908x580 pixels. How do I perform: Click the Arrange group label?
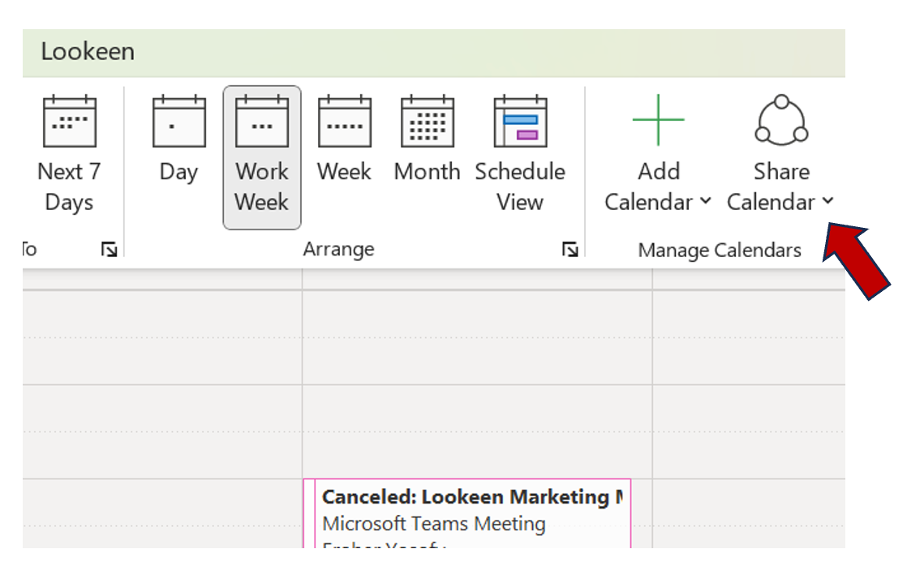[338, 250]
